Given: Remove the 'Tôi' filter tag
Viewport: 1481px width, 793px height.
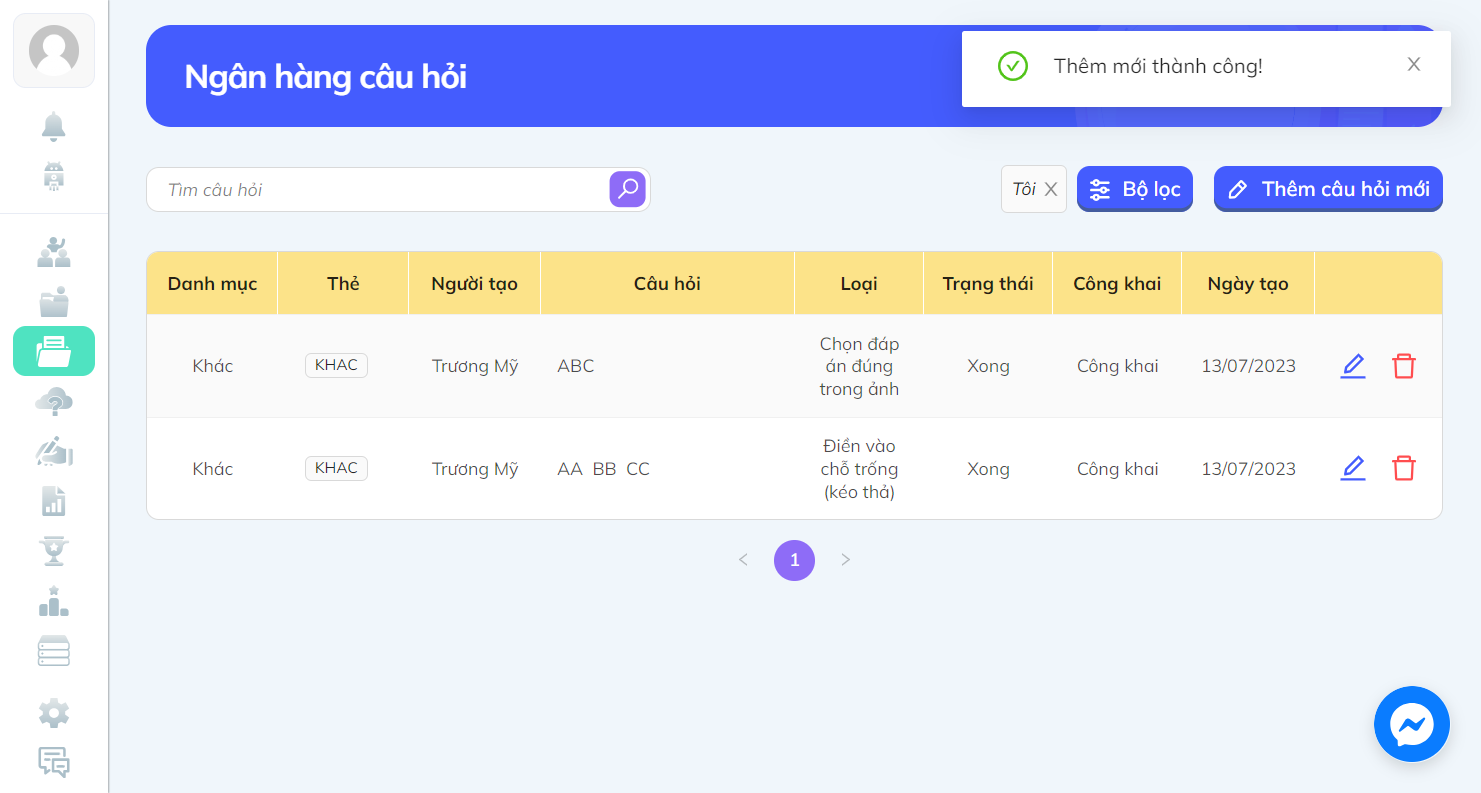Looking at the screenshot, I should click(x=1051, y=189).
